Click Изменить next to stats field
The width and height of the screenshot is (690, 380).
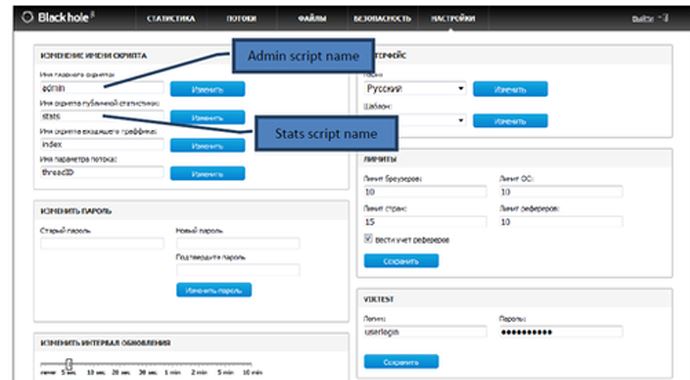click(208, 117)
